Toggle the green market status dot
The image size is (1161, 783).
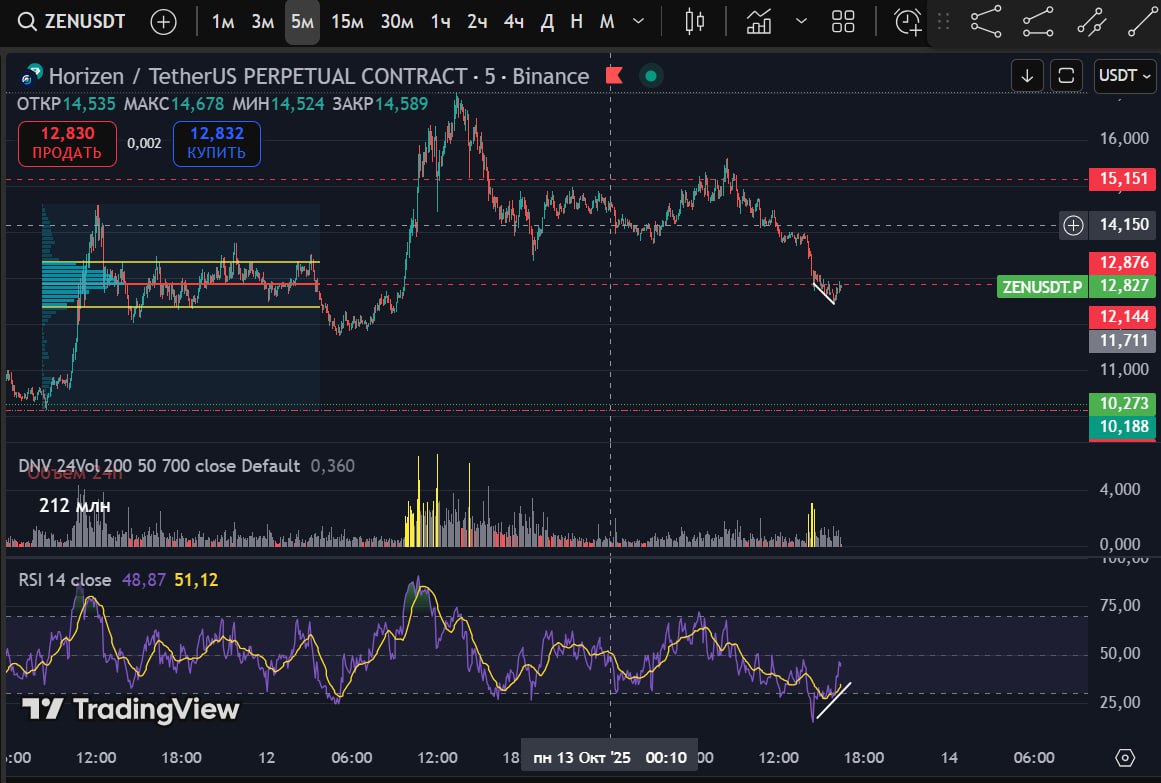tap(651, 76)
